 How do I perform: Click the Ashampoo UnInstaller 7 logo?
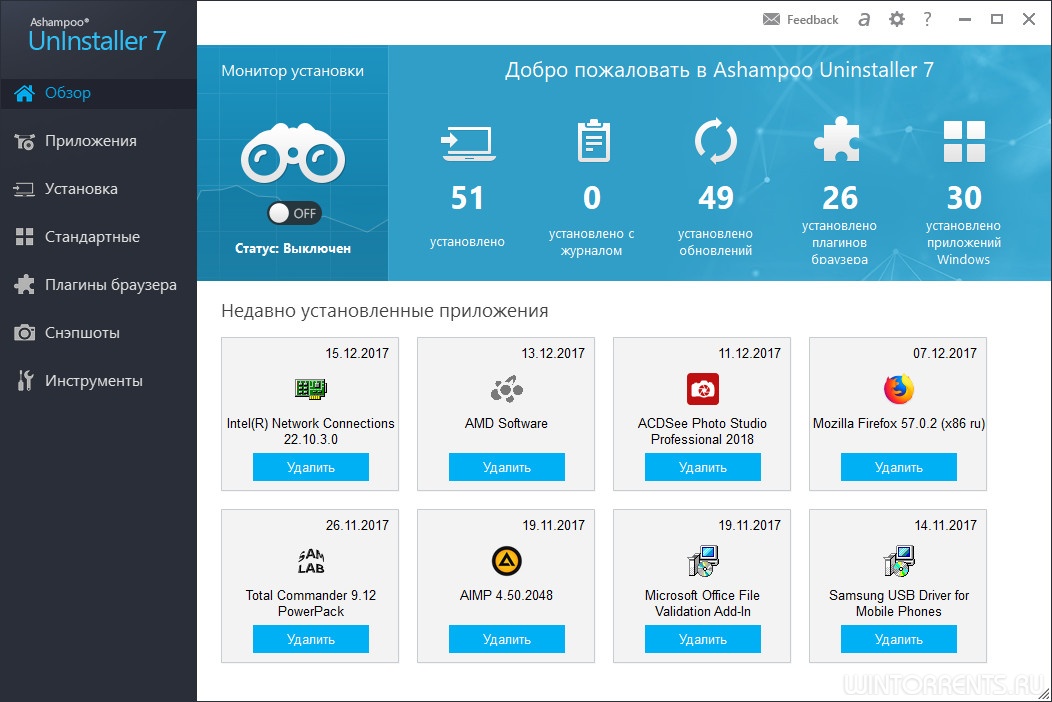pos(97,35)
